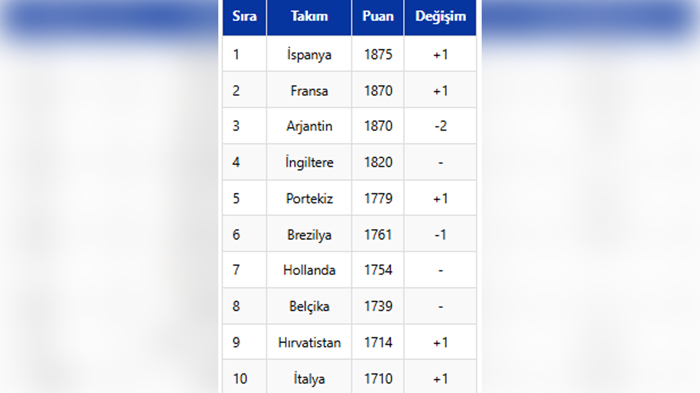Viewport: 700px width, 393px height.
Task: Select the Portekiz team cell
Action: pos(309,198)
